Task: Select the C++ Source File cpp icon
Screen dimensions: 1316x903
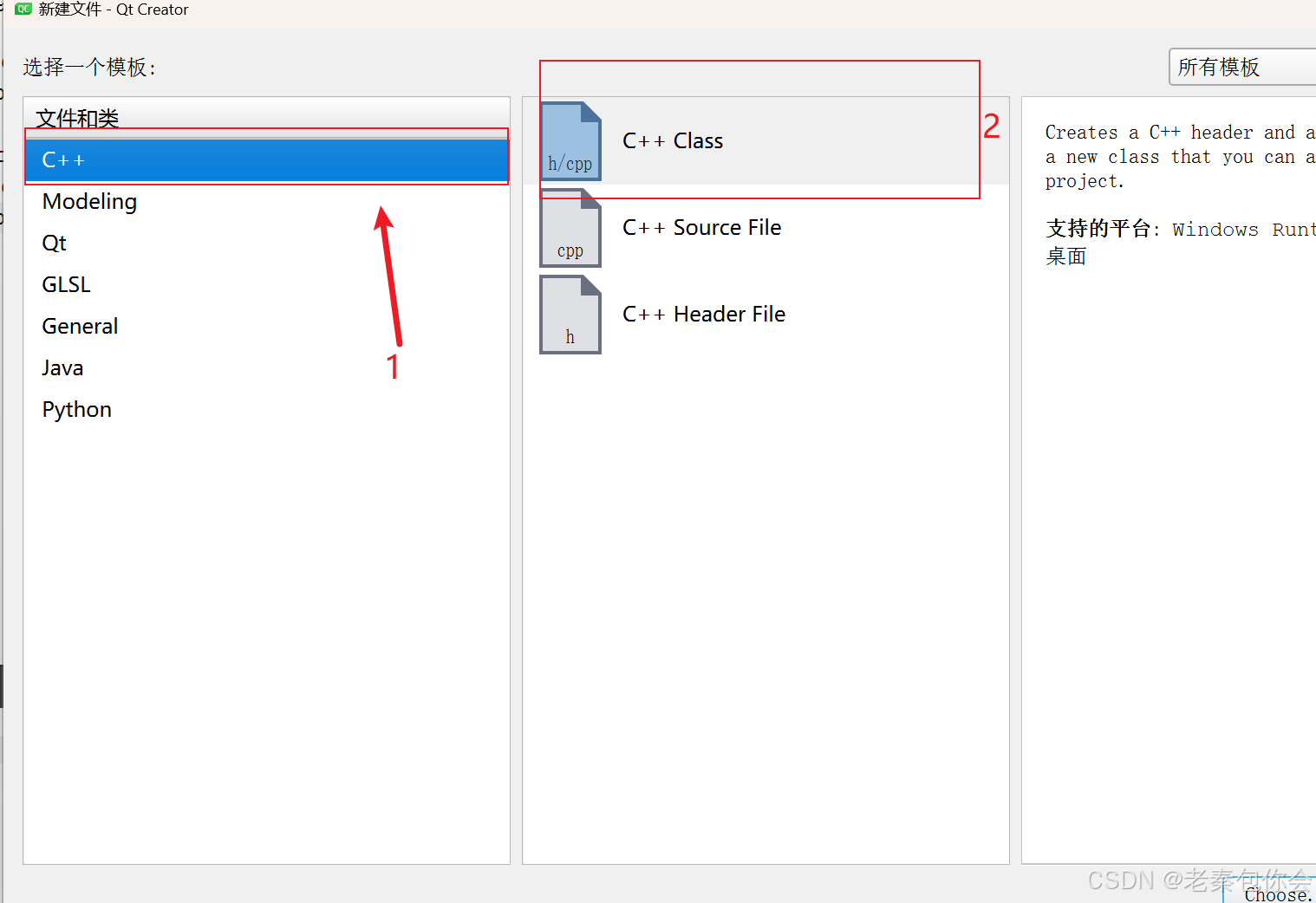Action: point(570,228)
